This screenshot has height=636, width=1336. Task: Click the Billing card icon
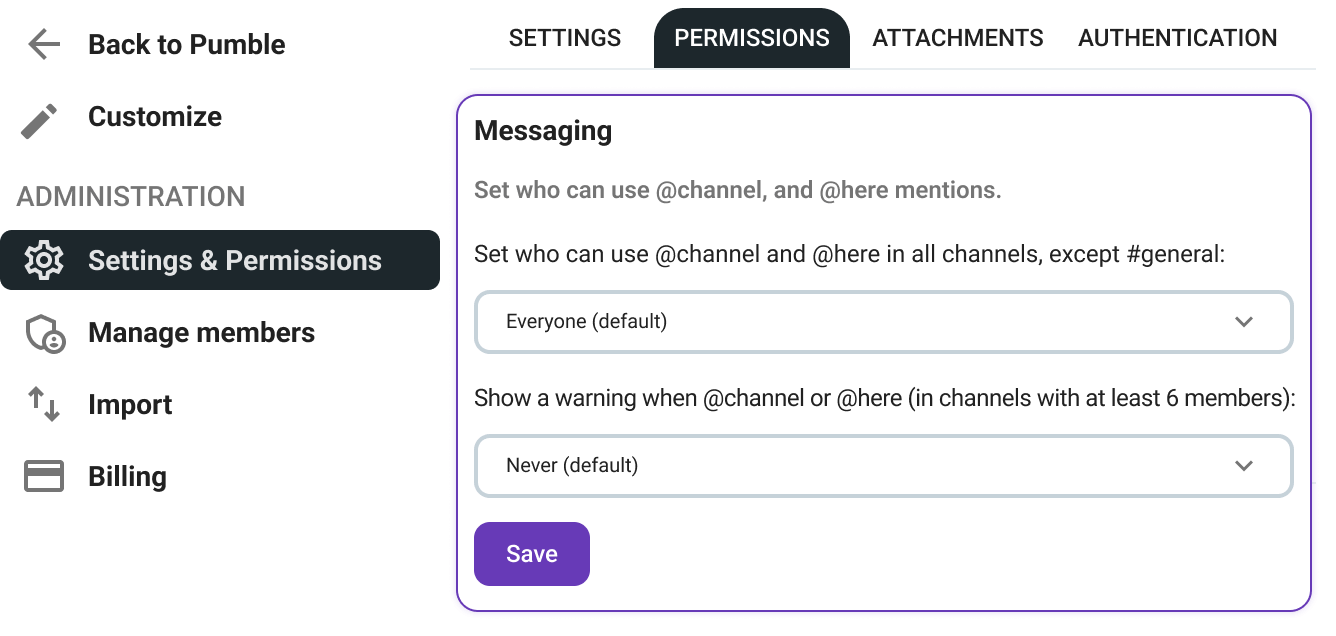(x=44, y=476)
